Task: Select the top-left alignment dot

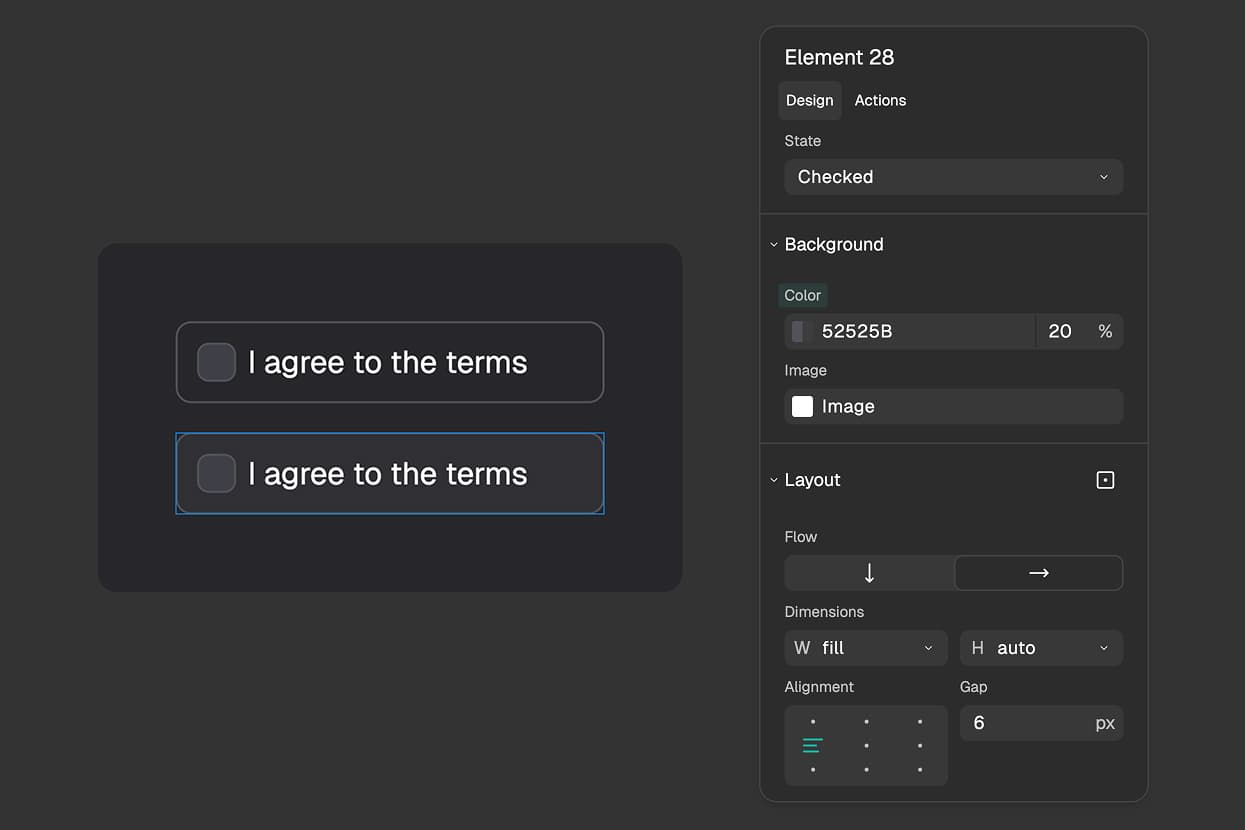Action: point(813,720)
